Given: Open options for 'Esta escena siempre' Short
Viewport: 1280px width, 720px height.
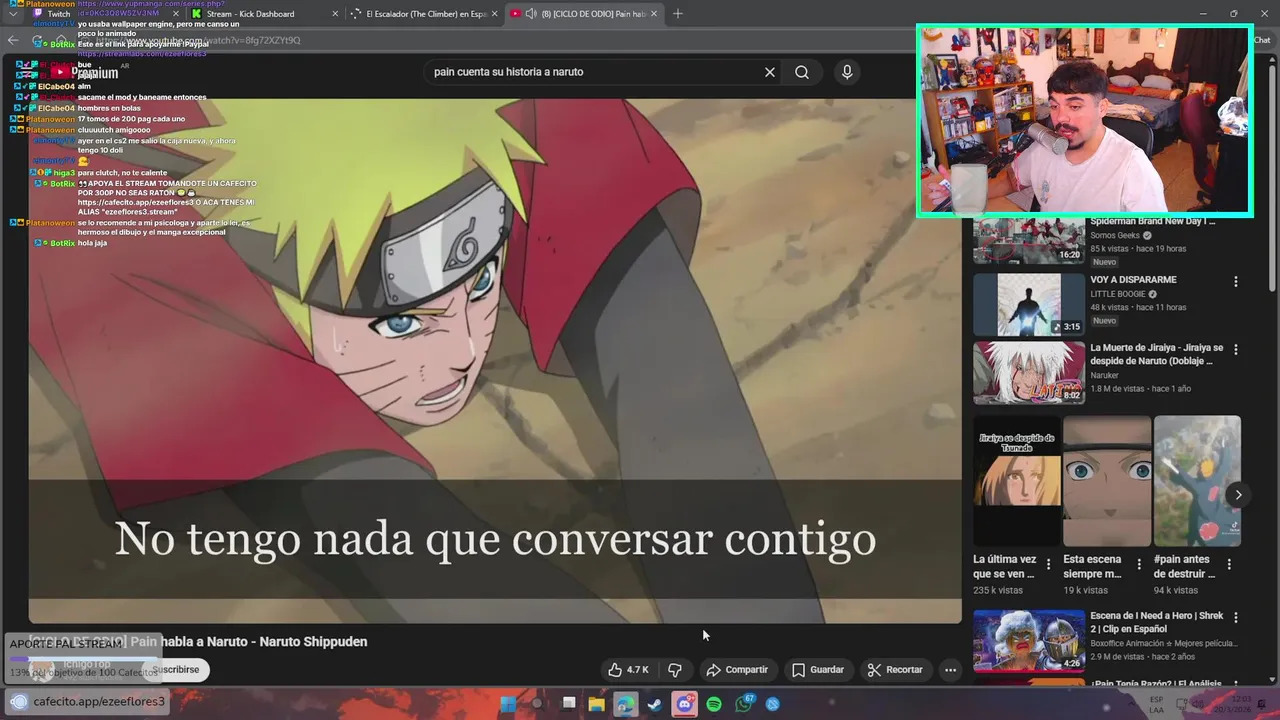Looking at the screenshot, I should coord(1139,565).
